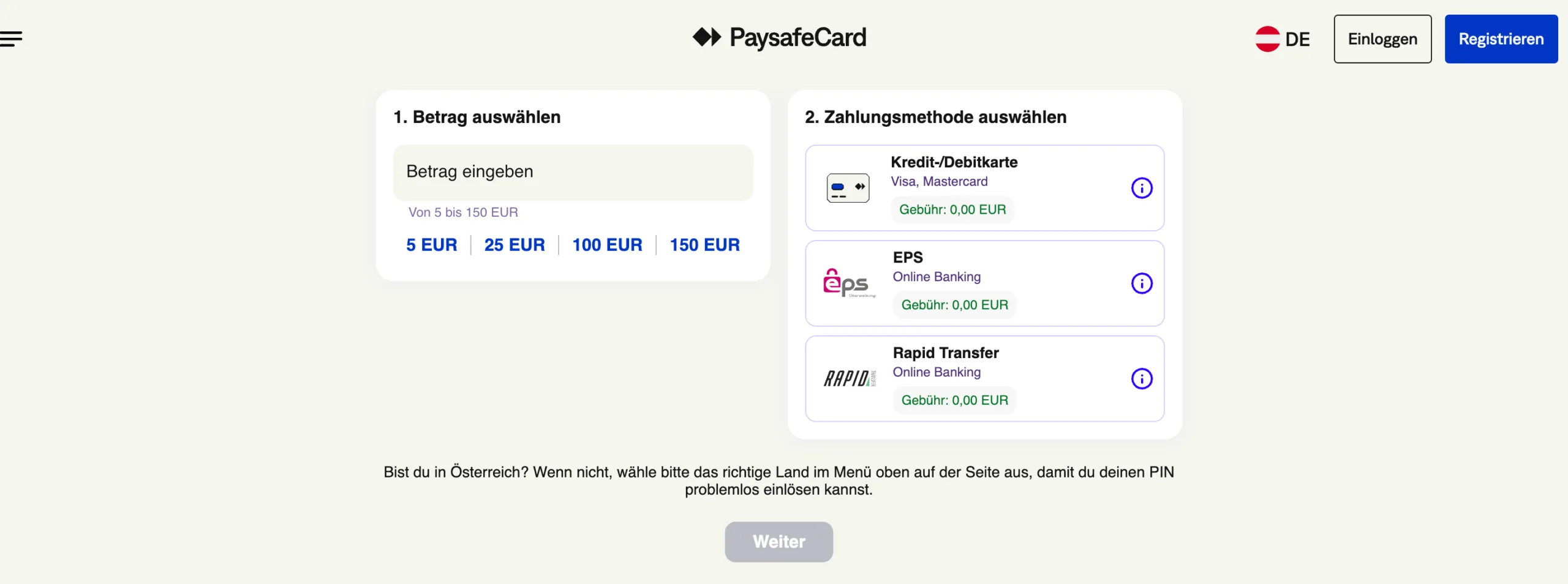Open info details for EPS
Screen dimensions: 1568x584
[x=1142, y=283]
